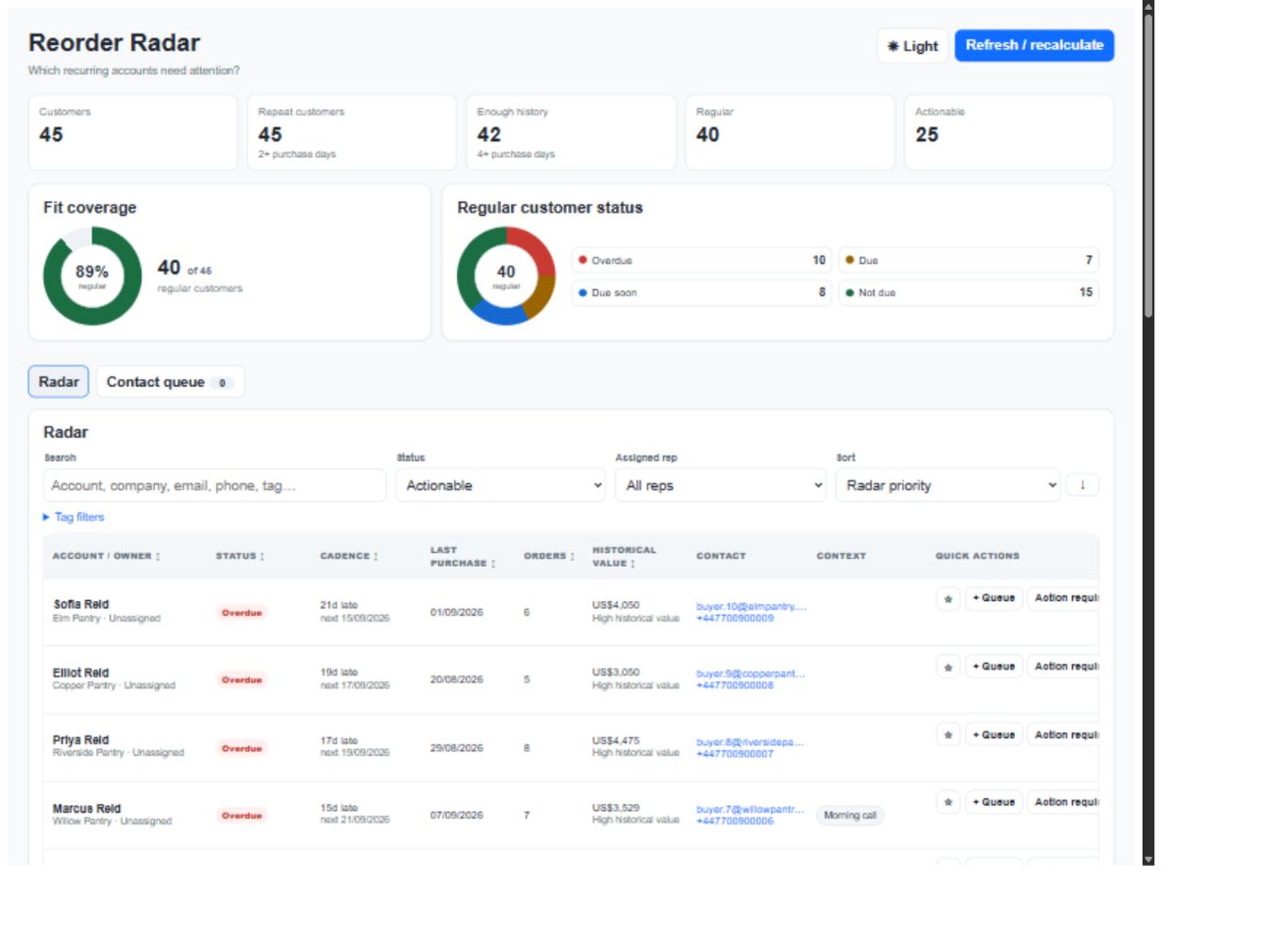The width and height of the screenshot is (1270, 952).
Task: Toggle sort direction arrow beside Radar priority
Action: point(1082,484)
